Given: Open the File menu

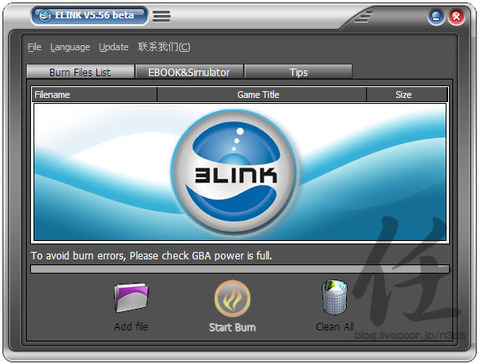Looking at the screenshot, I should click(34, 47).
